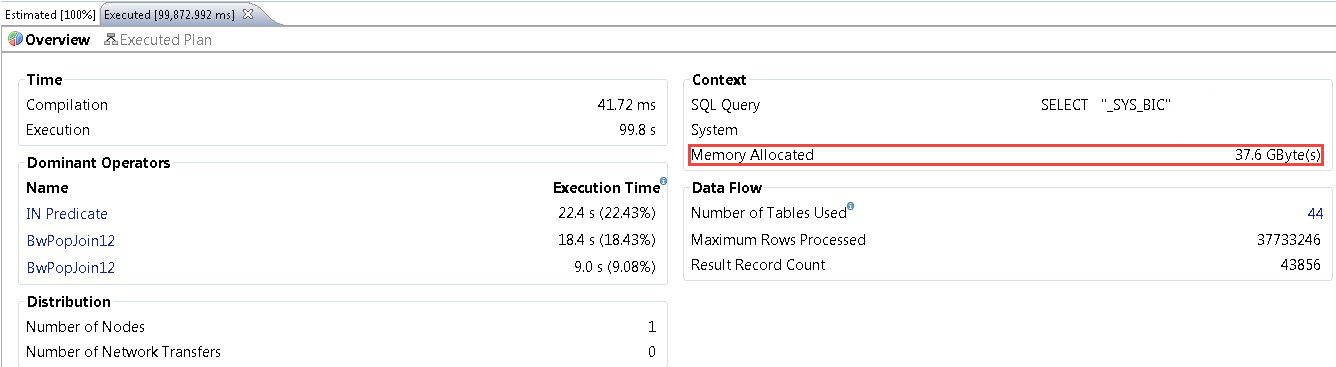Click the 44 tables used value link
The image size is (1336, 367).
point(1315,214)
